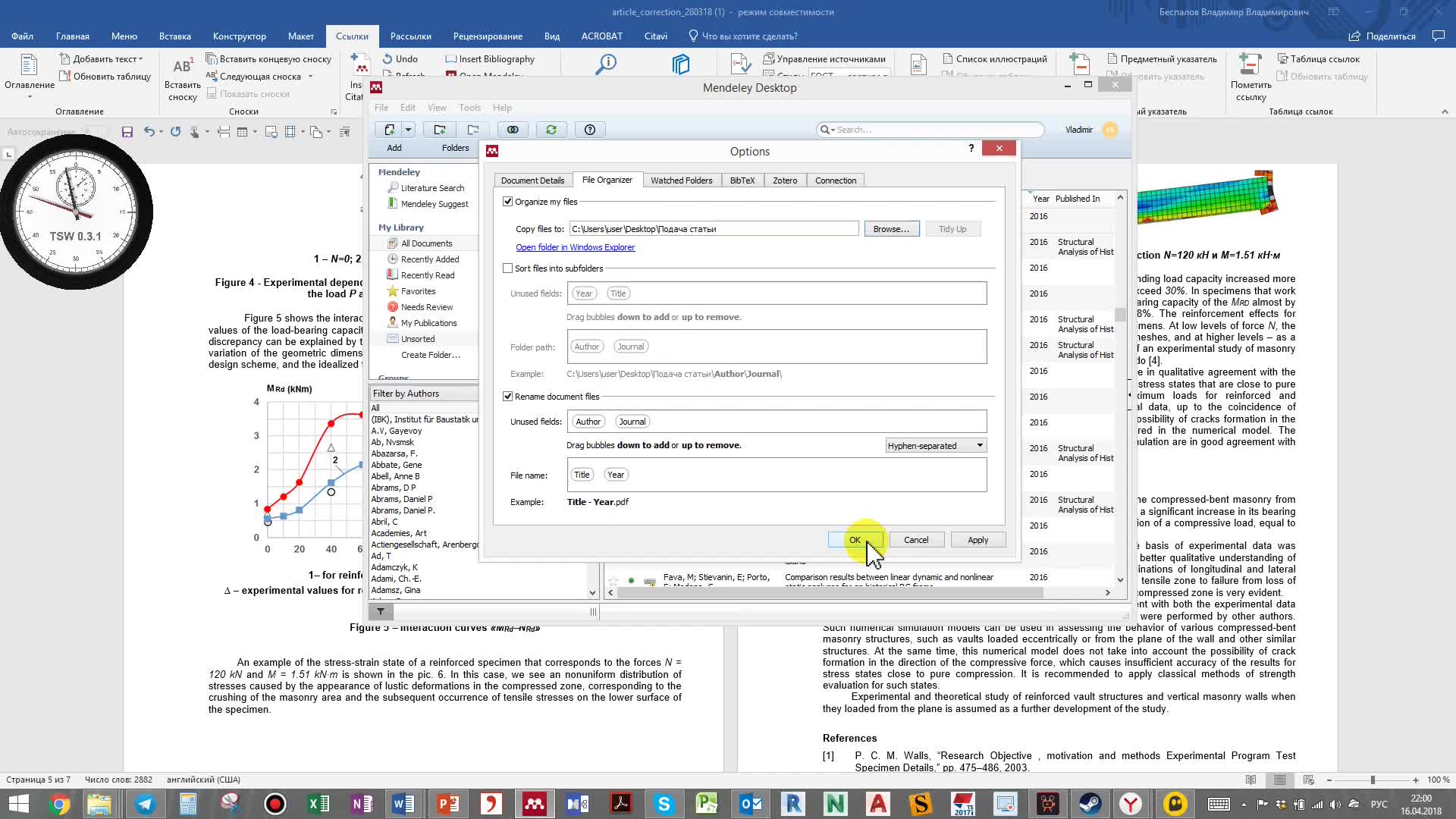This screenshot has width=1456, height=819.
Task: Click Insert Bibliography in Word ribbon
Action: pos(490,59)
